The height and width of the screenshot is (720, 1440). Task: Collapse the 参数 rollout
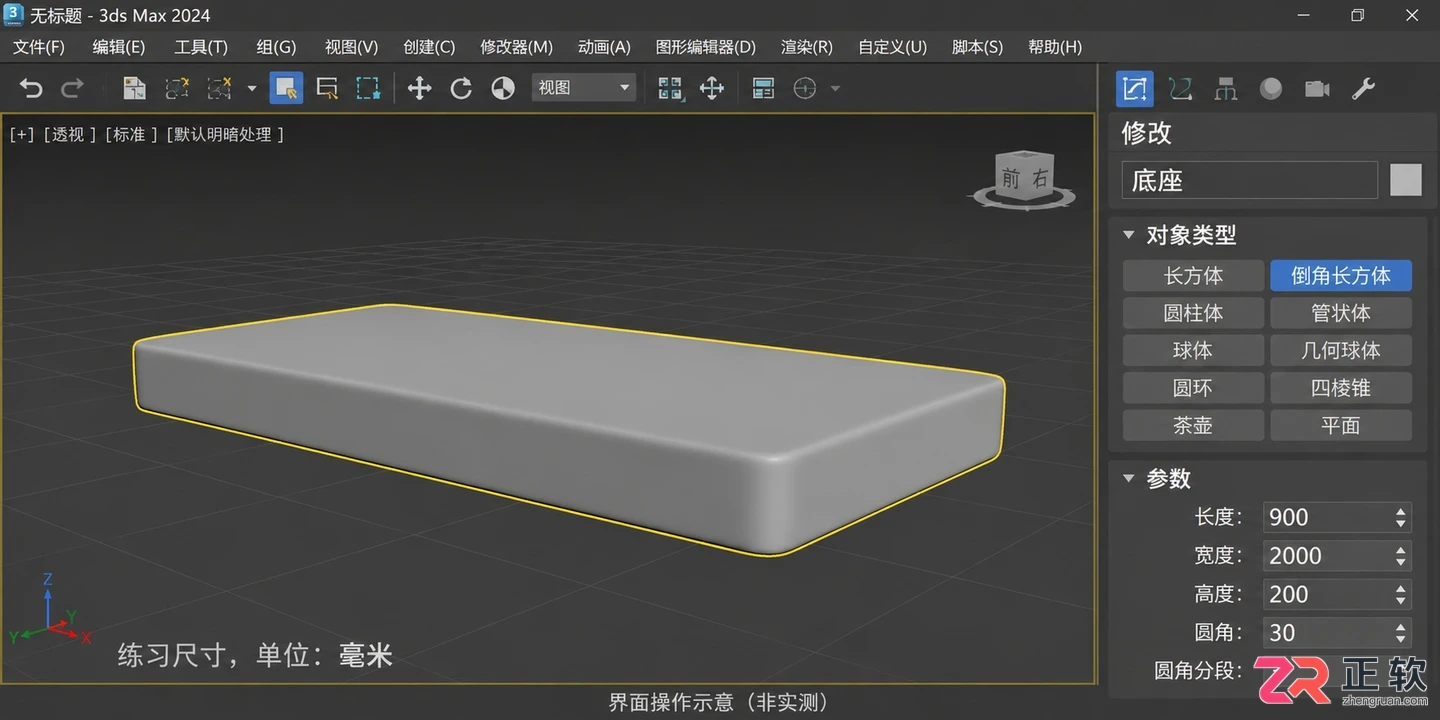coord(1129,479)
